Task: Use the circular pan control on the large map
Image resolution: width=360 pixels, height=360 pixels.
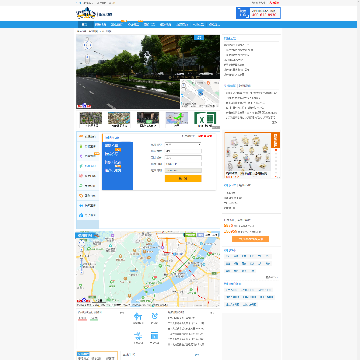Action: click(82, 244)
